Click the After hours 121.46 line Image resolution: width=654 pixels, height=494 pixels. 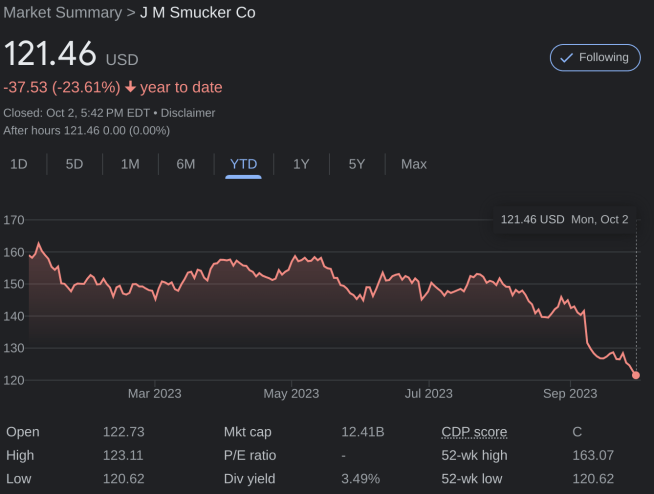[86, 131]
